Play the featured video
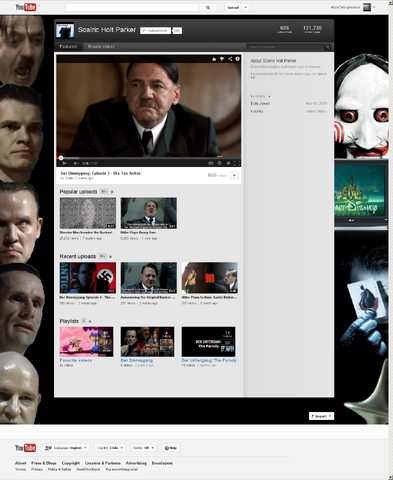 64,163
